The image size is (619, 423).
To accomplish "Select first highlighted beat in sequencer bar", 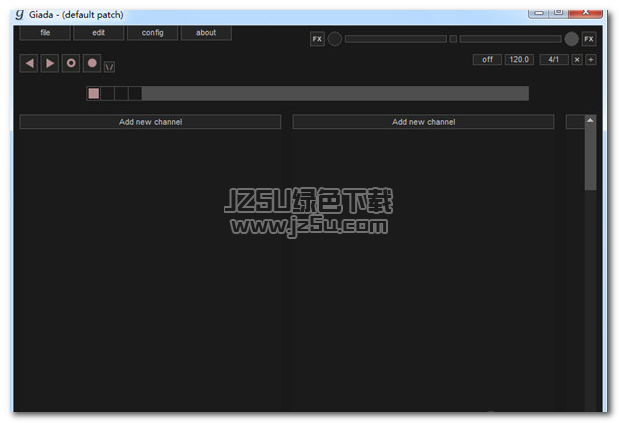I will pyautogui.click(x=94, y=94).
